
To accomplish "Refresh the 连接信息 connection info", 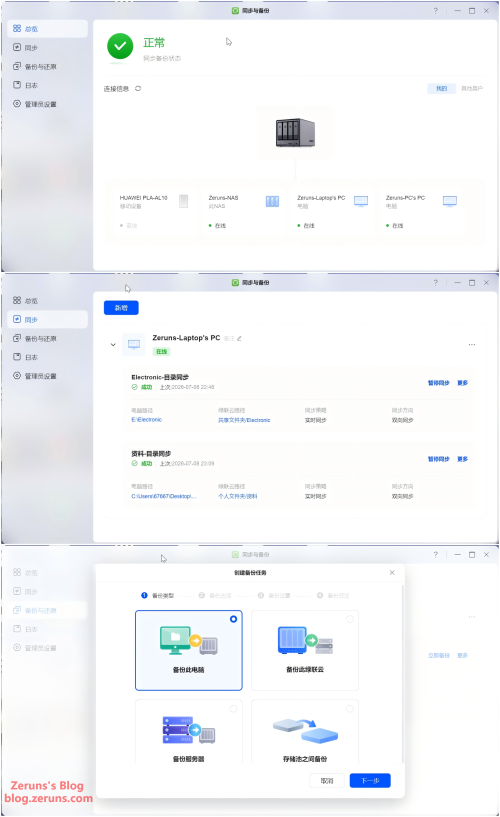I will pyautogui.click(x=138, y=89).
